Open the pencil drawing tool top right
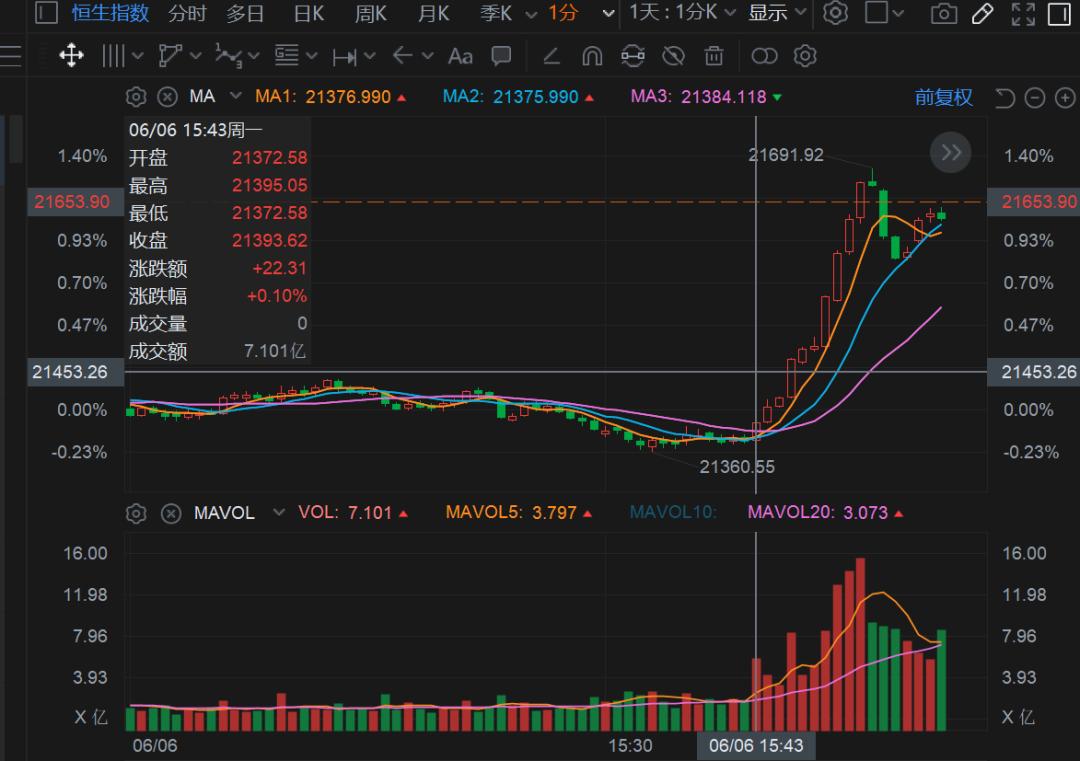1080x761 pixels. [981, 14]
